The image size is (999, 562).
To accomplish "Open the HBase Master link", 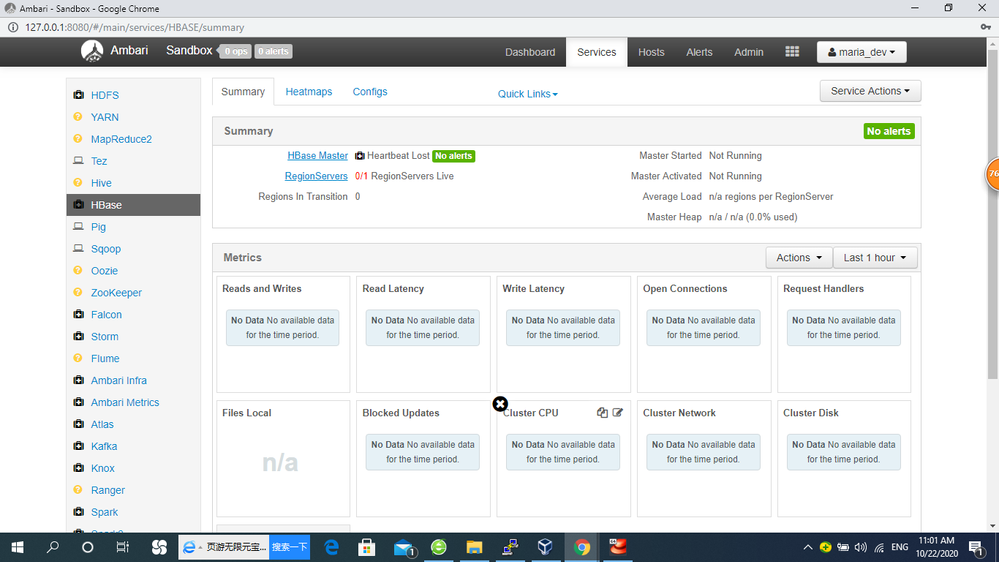I will click(x=317, y=155).
